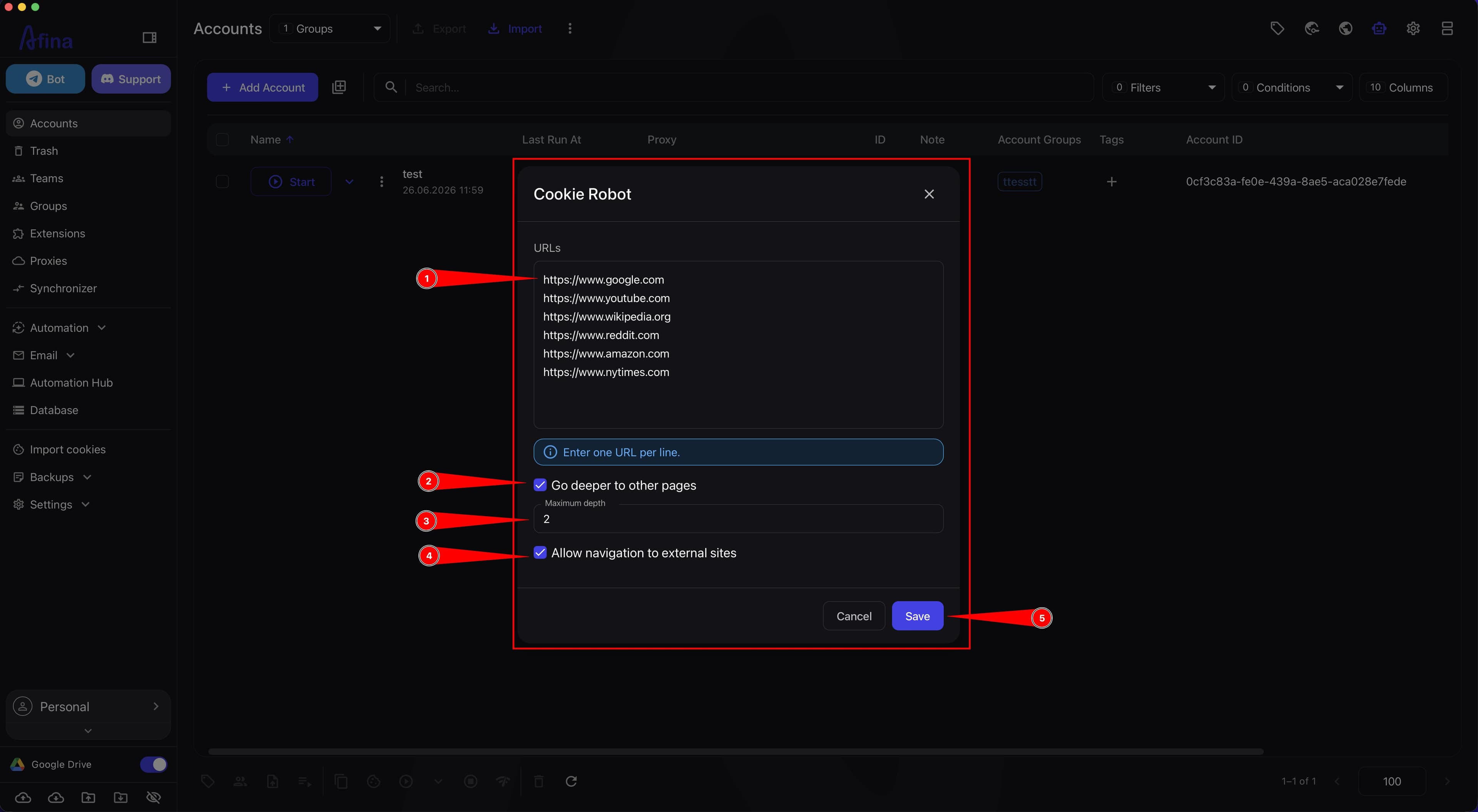1478x812 pixels.
Task: Click the Telegram Bot button
Action: click(x=45, y=79)
